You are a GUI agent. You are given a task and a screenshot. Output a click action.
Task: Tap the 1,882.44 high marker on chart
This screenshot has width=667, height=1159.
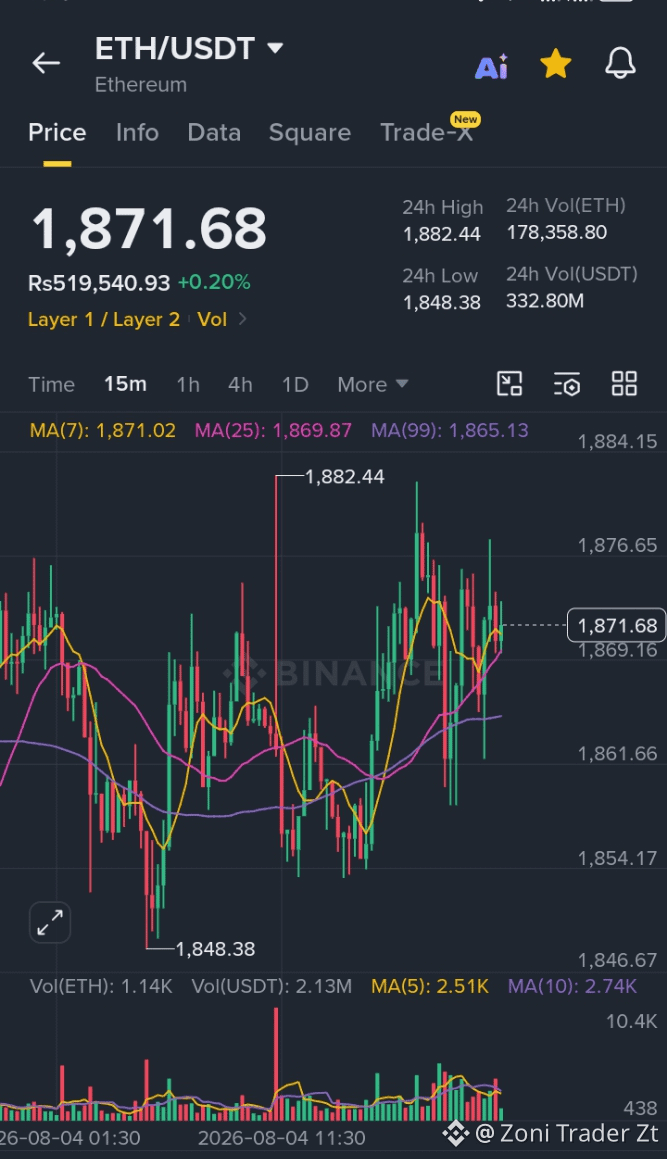[345, 477]
